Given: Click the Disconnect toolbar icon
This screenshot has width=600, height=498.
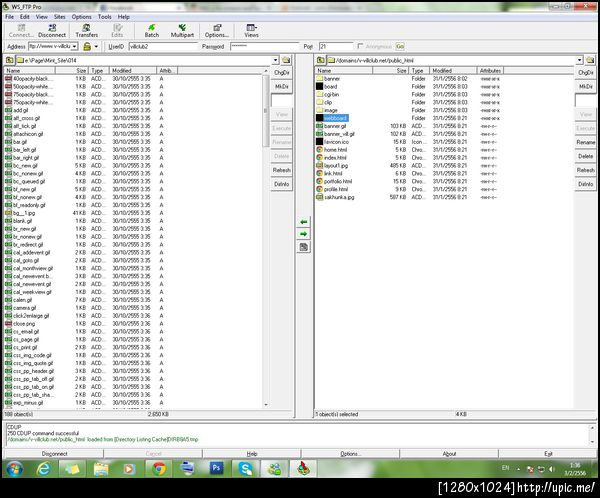Looking at the screenshot, I should (x=52, y=31).
